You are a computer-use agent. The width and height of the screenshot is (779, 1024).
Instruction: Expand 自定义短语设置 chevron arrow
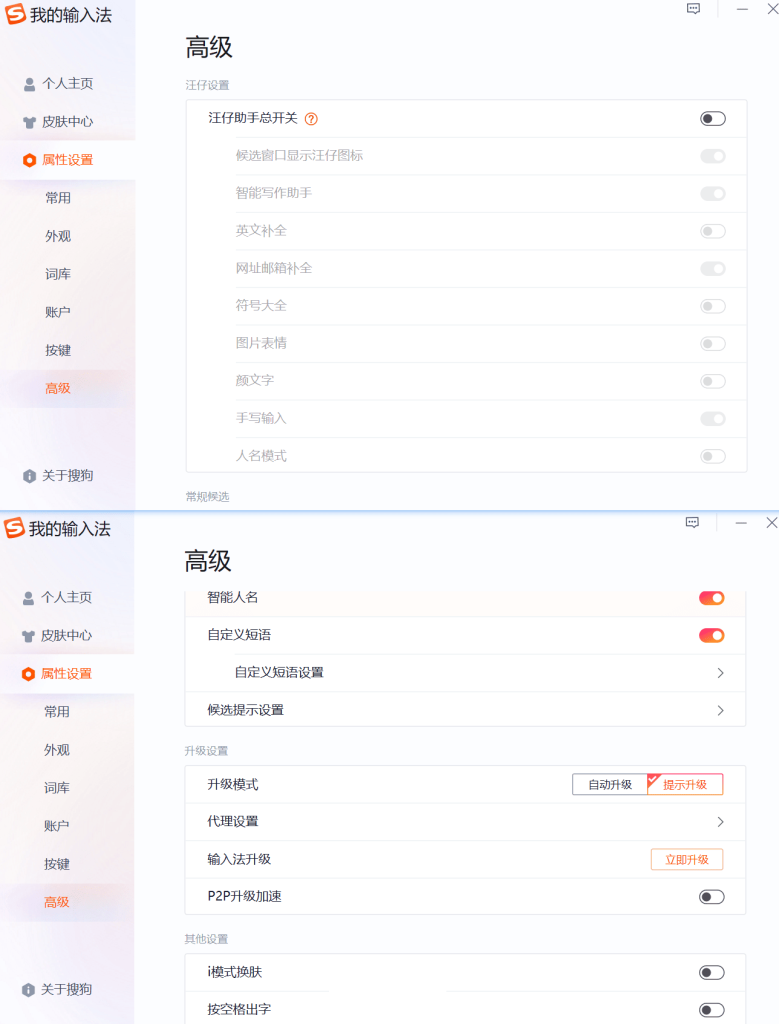[x=720, y=673]
